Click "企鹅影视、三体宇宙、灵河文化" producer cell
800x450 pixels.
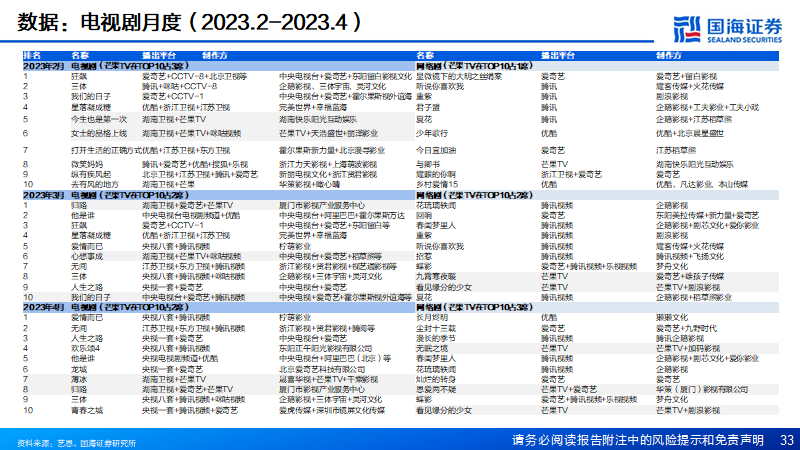333,86
